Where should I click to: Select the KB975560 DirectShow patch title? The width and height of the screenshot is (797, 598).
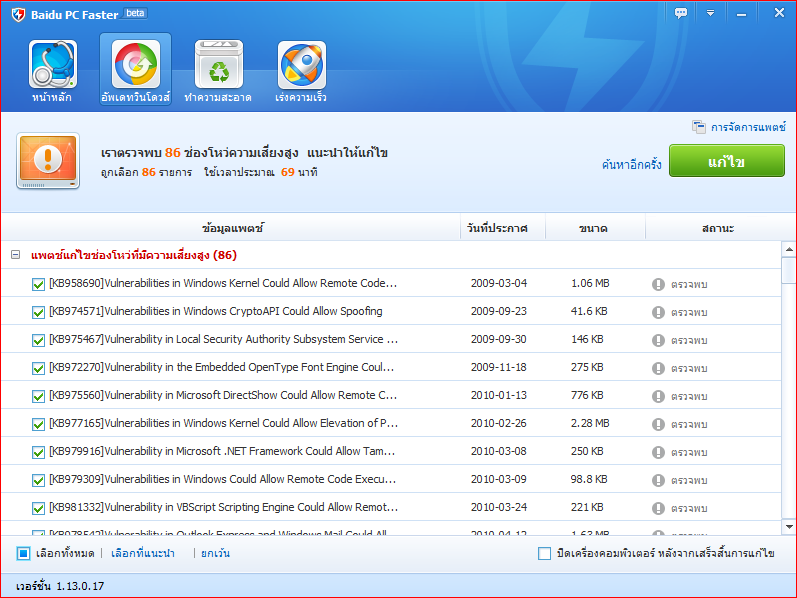coord(223,395)
